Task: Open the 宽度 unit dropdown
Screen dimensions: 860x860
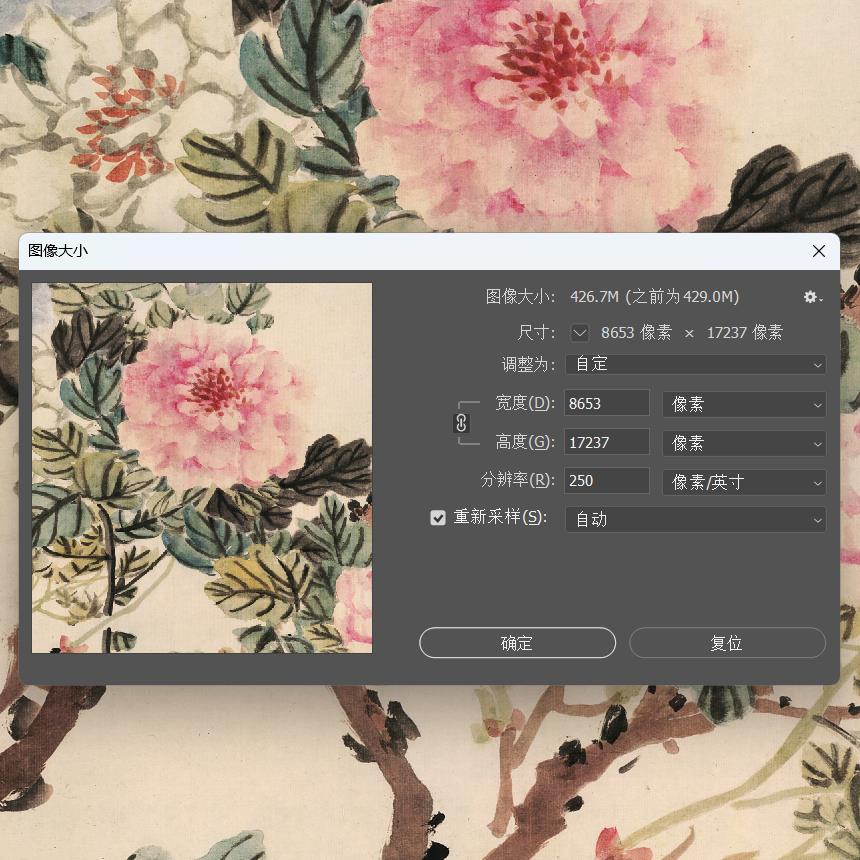Action: tap(744, 404)
